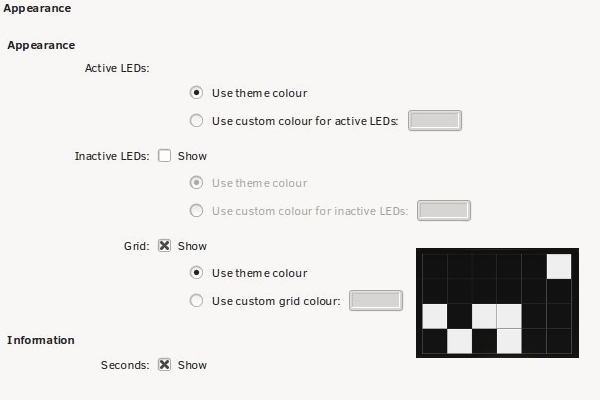600x400 pixels.
Task: Click the LED clock preview image
Action: 497,303
